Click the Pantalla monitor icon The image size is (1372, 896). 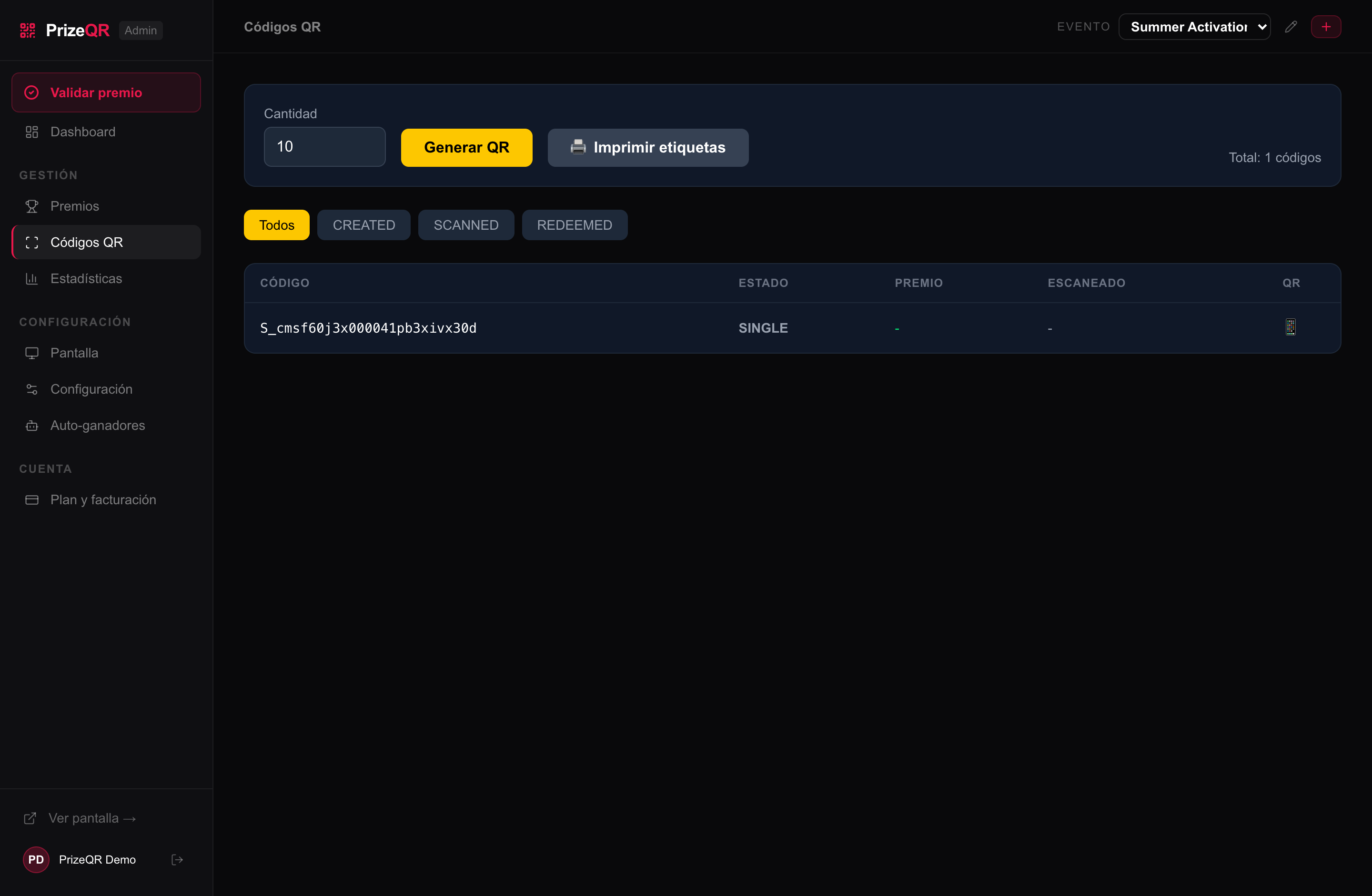32,353
